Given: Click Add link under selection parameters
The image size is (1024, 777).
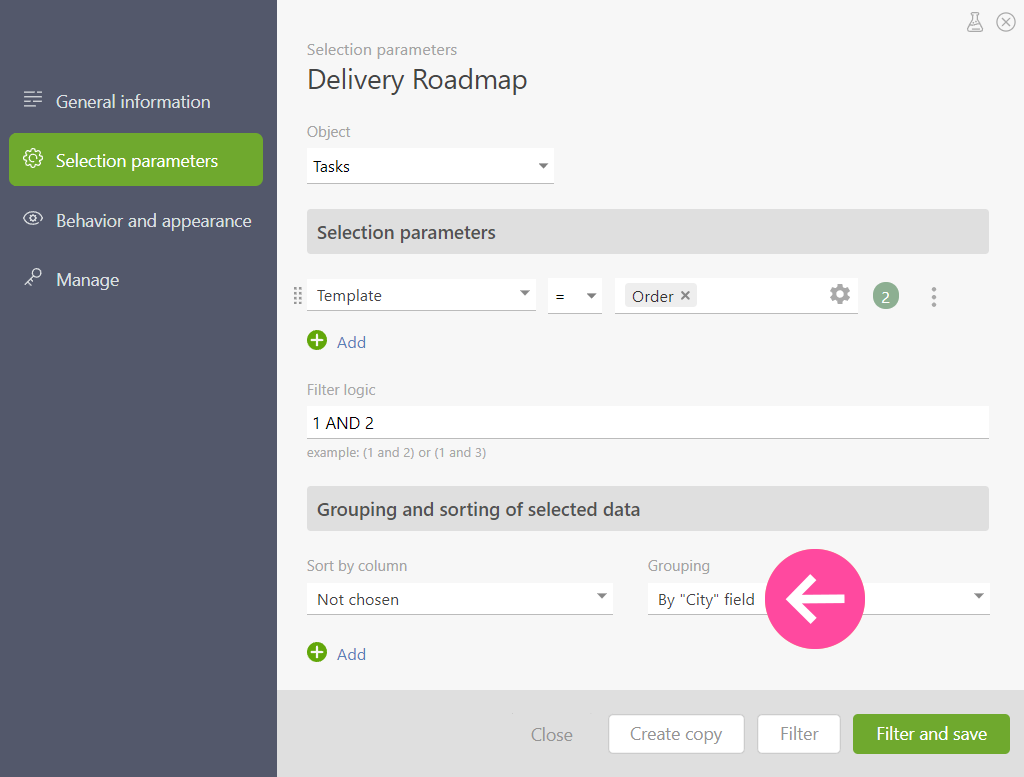Looking at the screenshot, I should point(351,342).
